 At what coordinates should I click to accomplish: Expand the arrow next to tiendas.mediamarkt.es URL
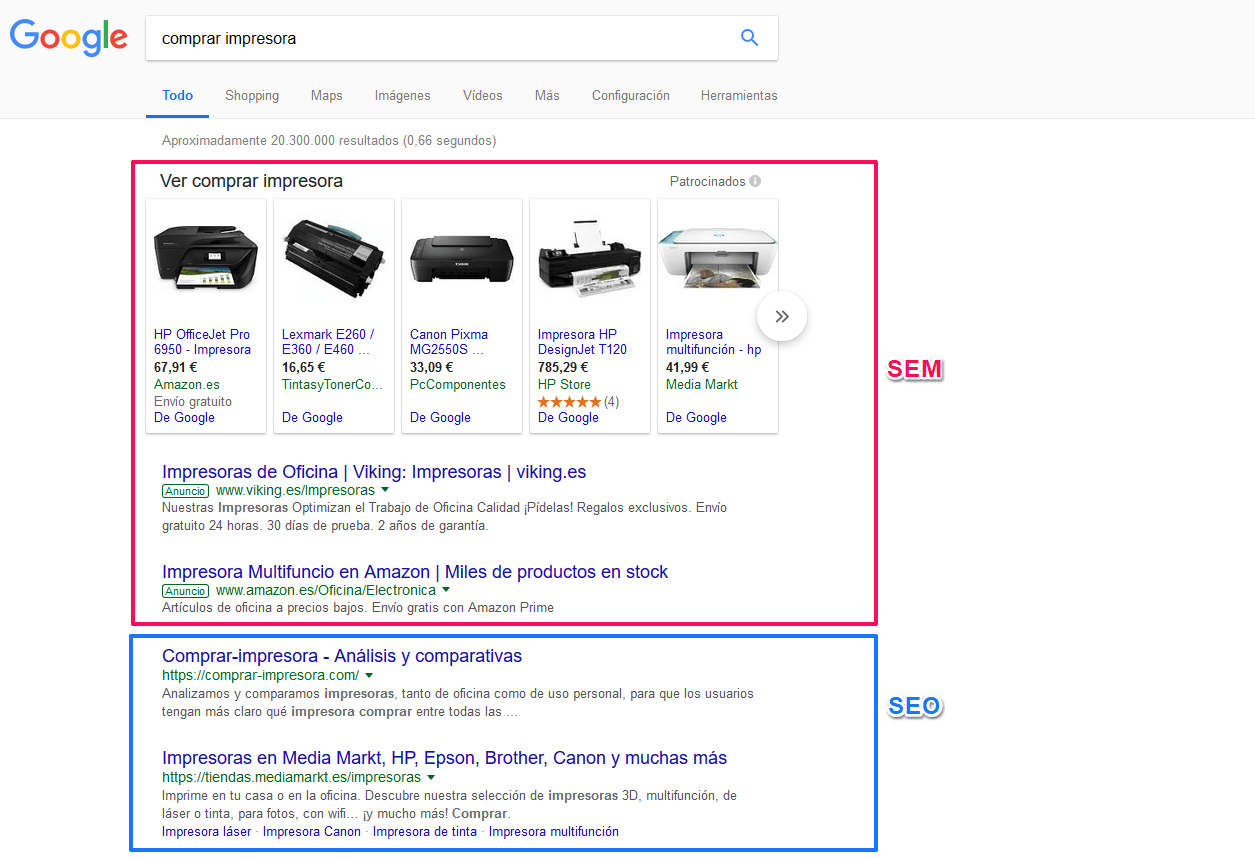(430, 777)
